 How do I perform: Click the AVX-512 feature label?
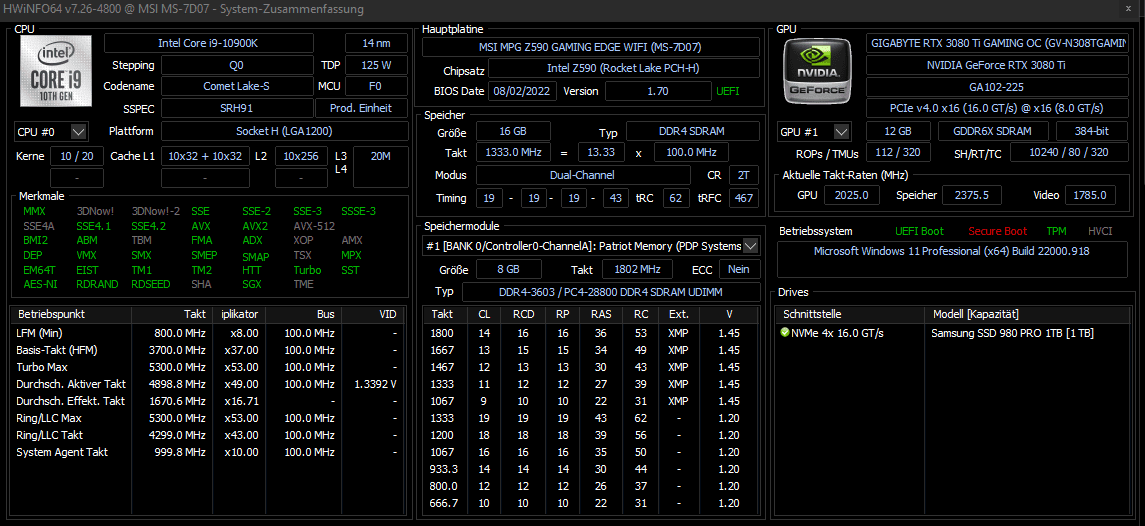pyautogui.click(x=314, y=226)
